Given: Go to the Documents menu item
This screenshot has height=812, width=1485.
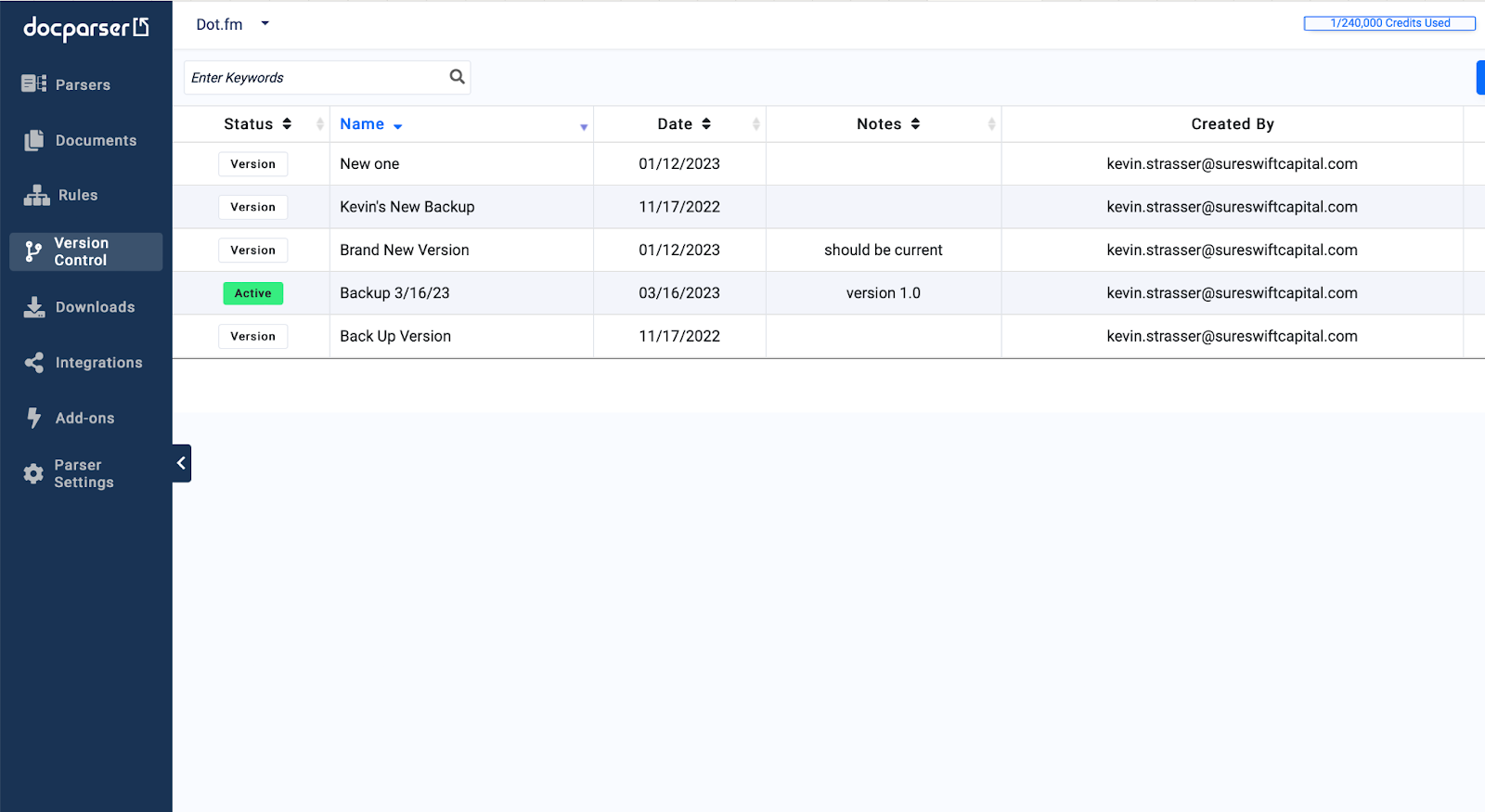Looking at the screenshot, I should tap(96, 140).
